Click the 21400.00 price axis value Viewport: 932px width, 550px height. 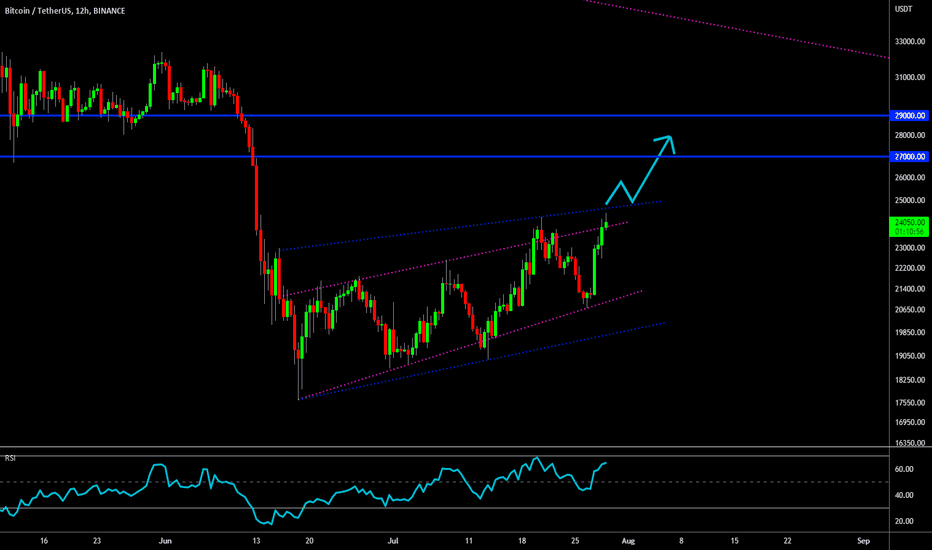(x=910, y=289)
